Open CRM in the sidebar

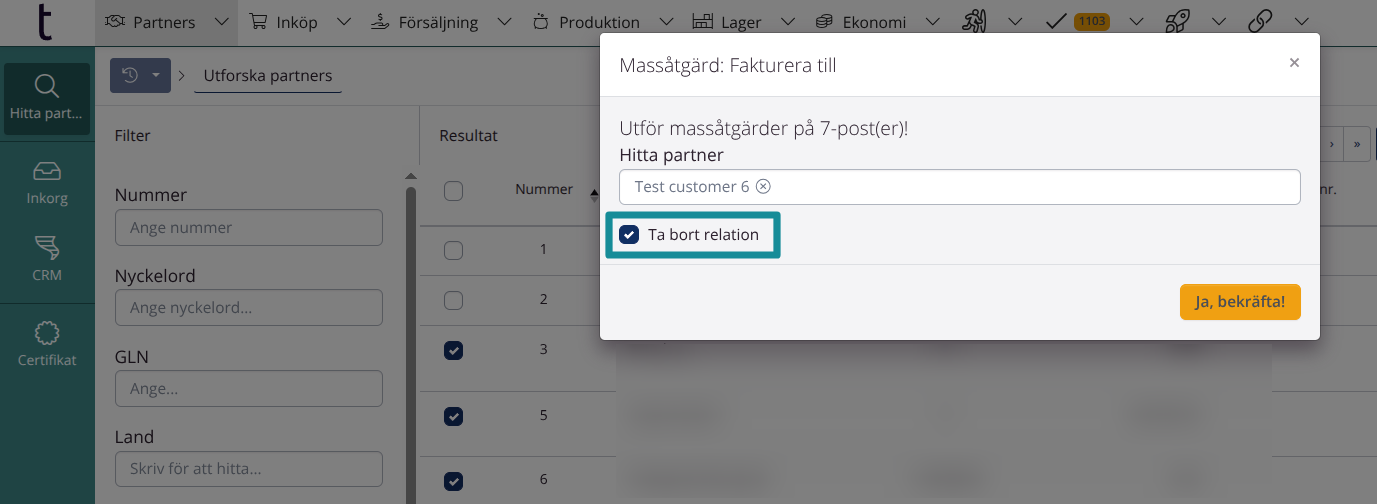(47, 260)
